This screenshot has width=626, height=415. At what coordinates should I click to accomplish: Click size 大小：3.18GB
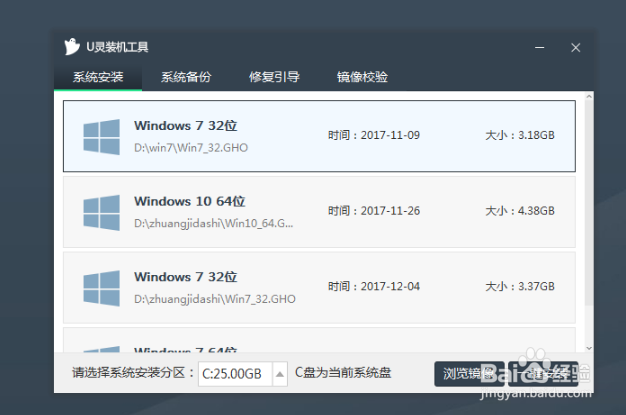(520, 135)
